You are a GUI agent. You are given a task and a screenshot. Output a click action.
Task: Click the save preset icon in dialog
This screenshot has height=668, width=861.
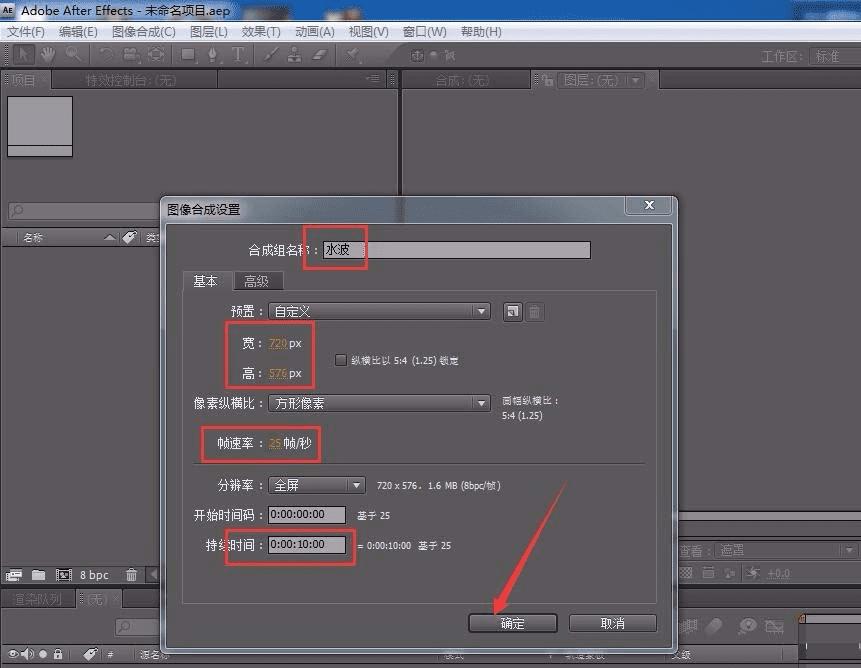pos(512,312)
